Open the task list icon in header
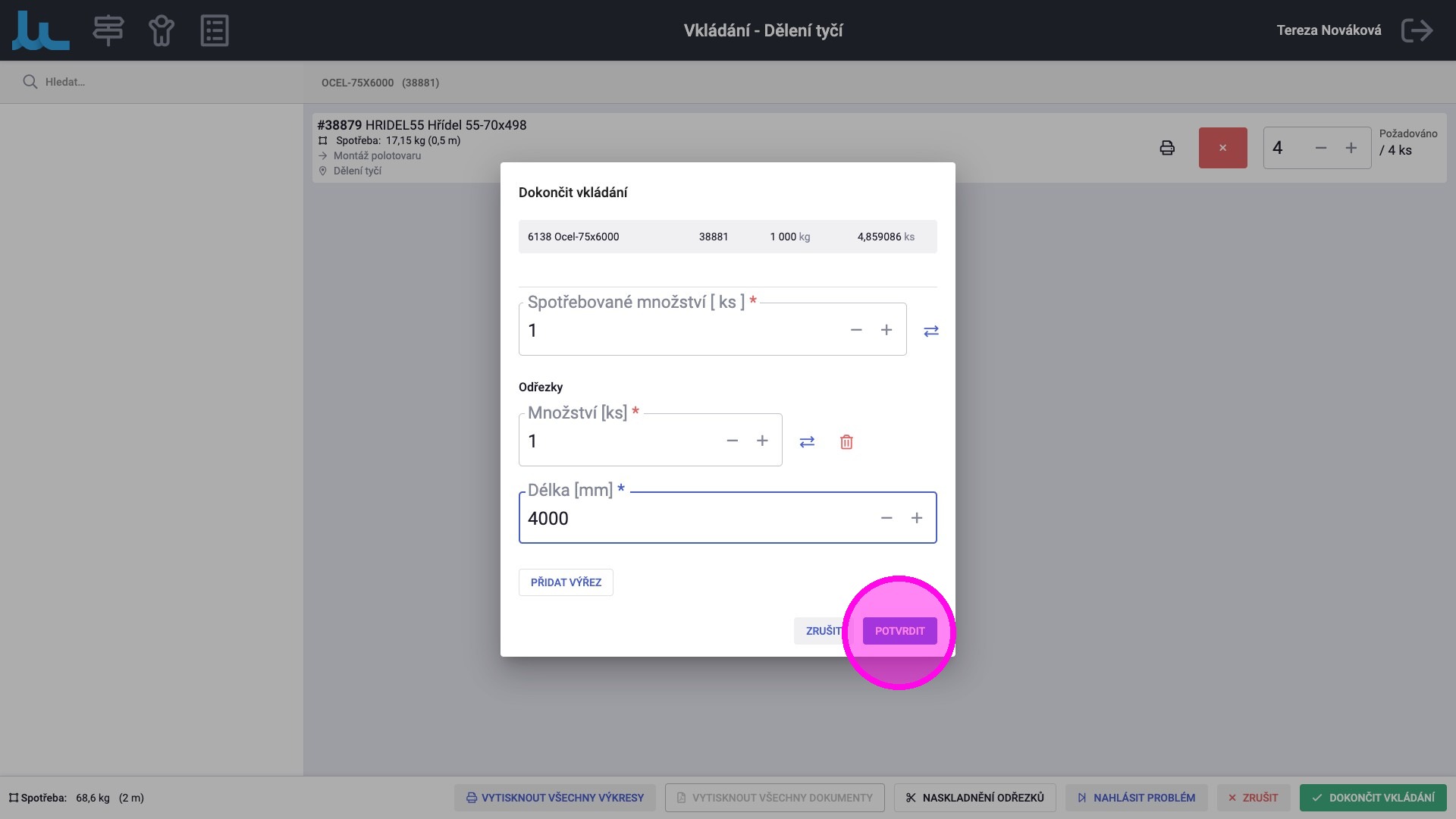1456x819 pixels. [215, 30]
